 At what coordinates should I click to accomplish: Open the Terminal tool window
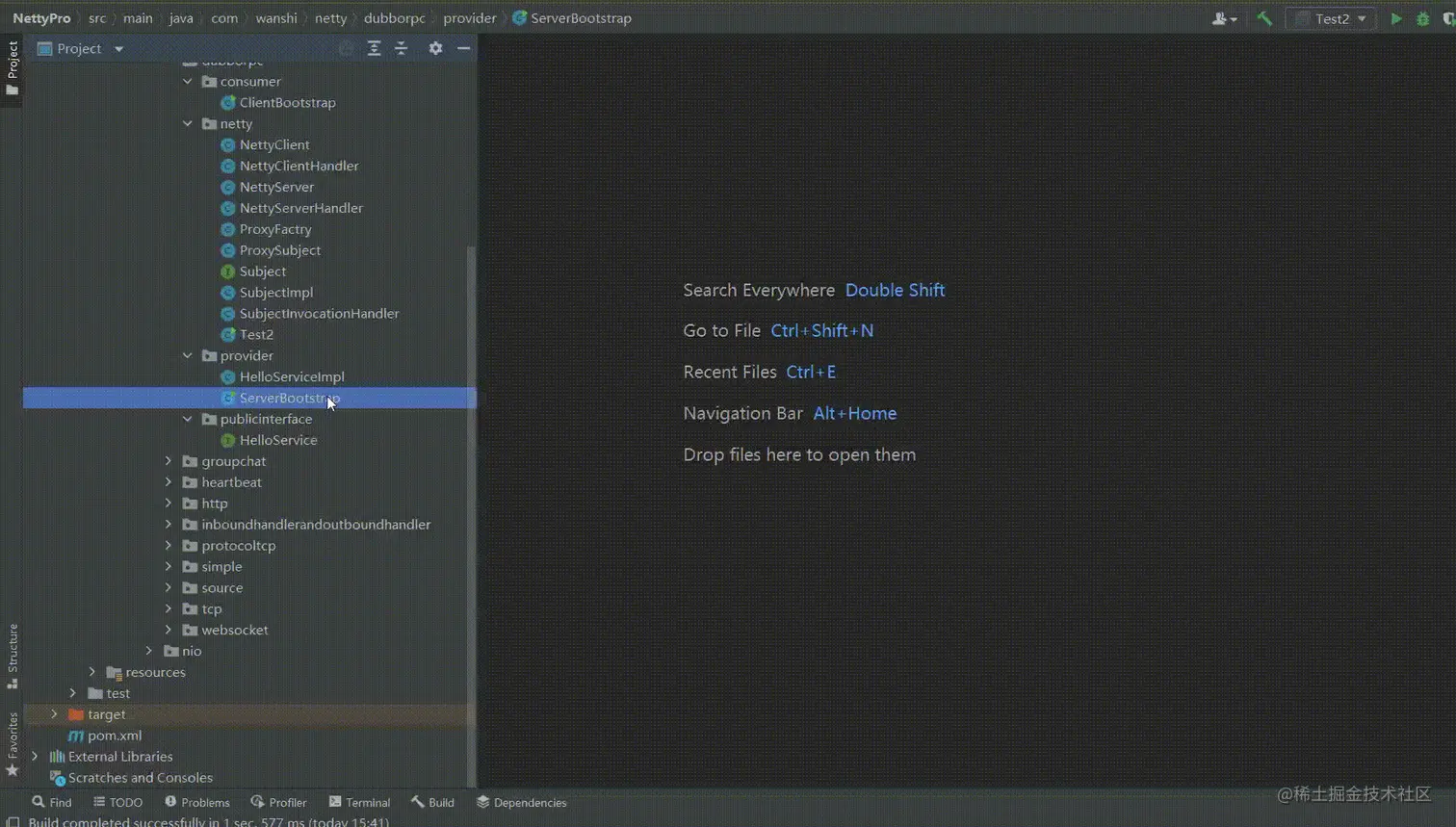point(359,802)
